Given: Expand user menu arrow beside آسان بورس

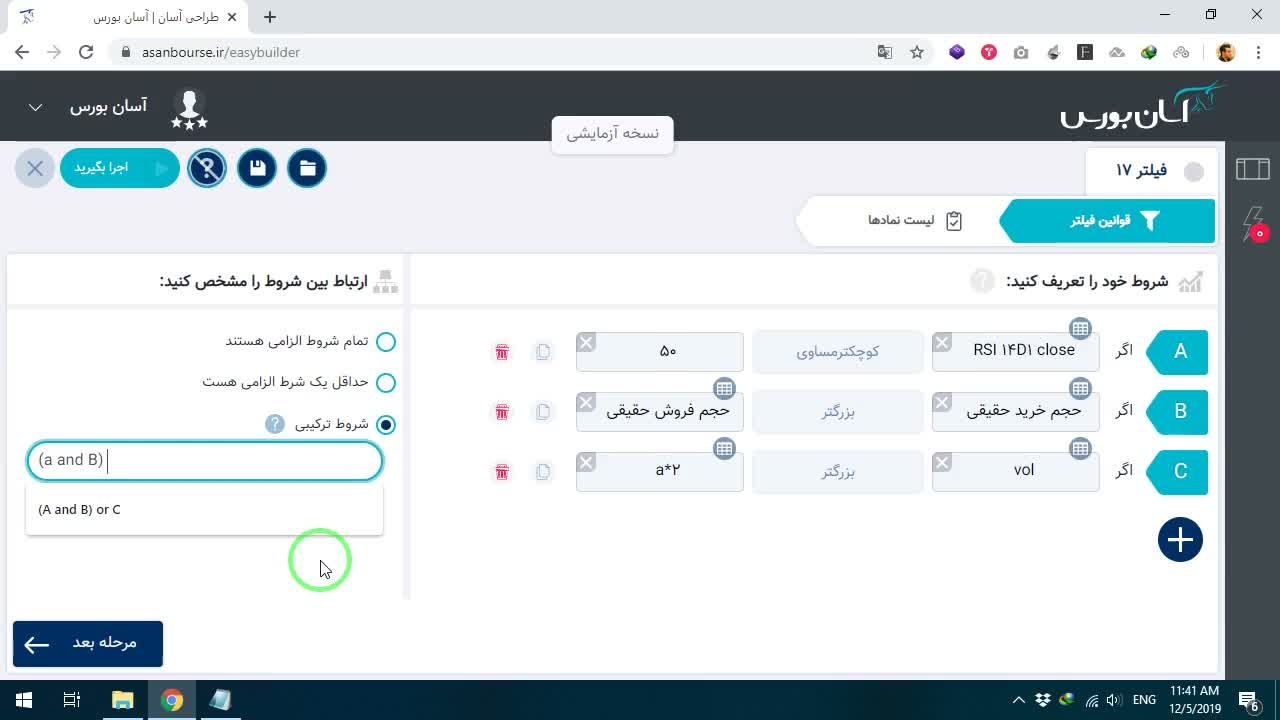Looking at the screenshot, I should (35, 107).
